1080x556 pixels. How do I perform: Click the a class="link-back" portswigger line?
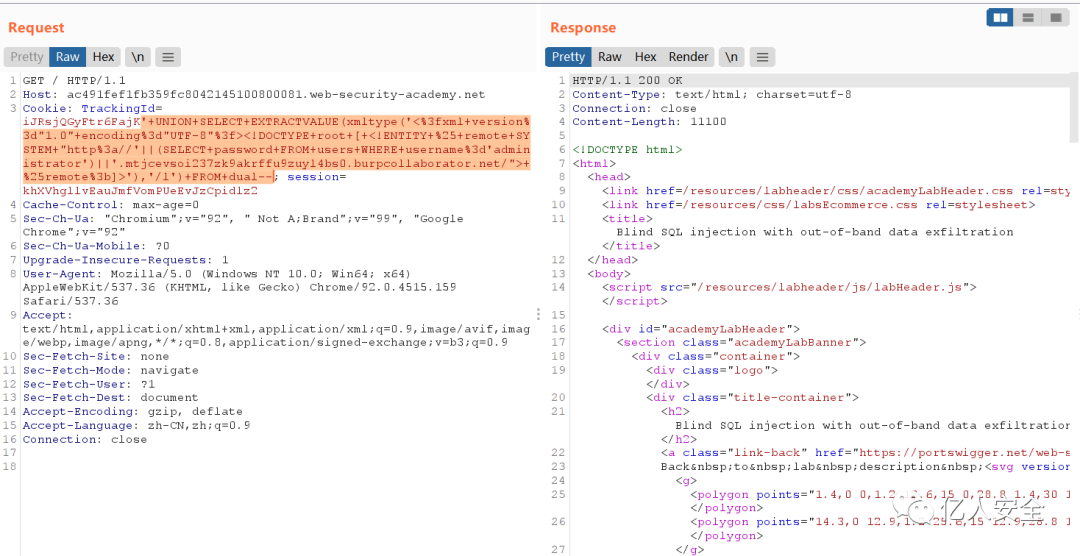865,453
